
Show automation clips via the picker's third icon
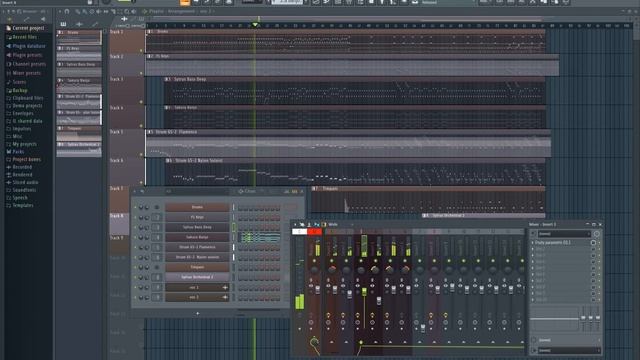pos(94,24)
